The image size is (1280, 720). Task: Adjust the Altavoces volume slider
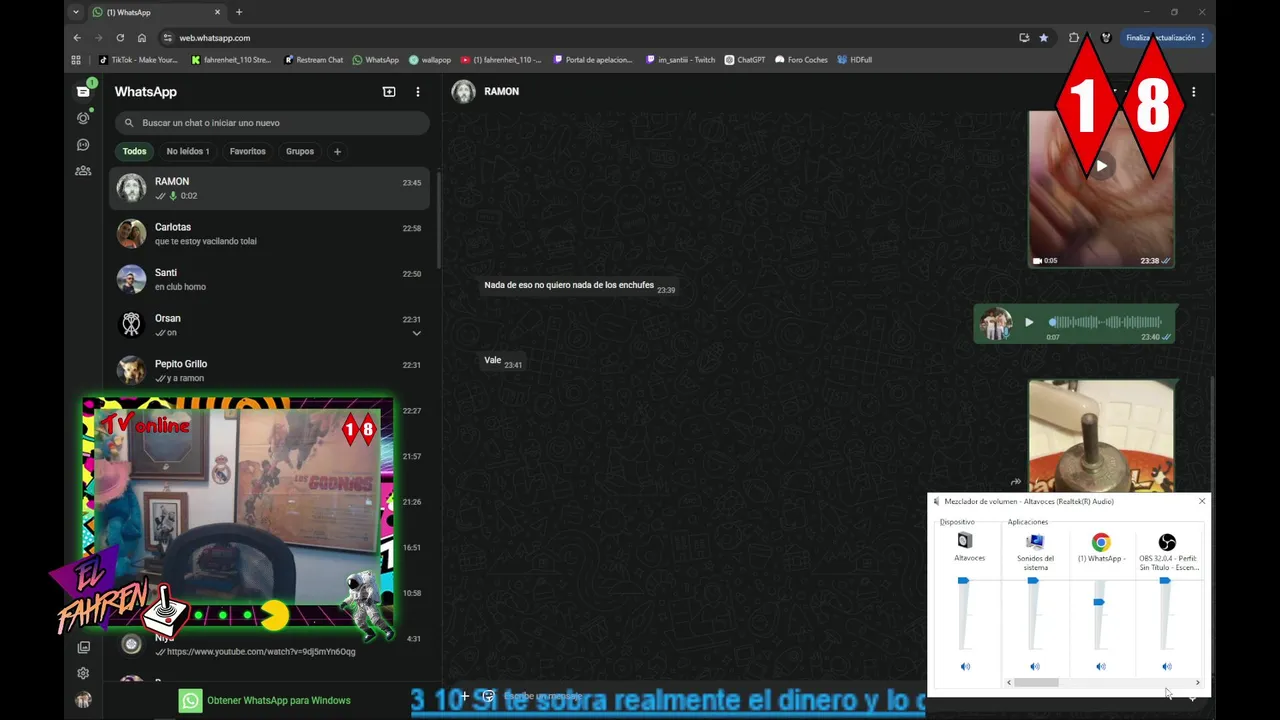[x=963, y=580]
